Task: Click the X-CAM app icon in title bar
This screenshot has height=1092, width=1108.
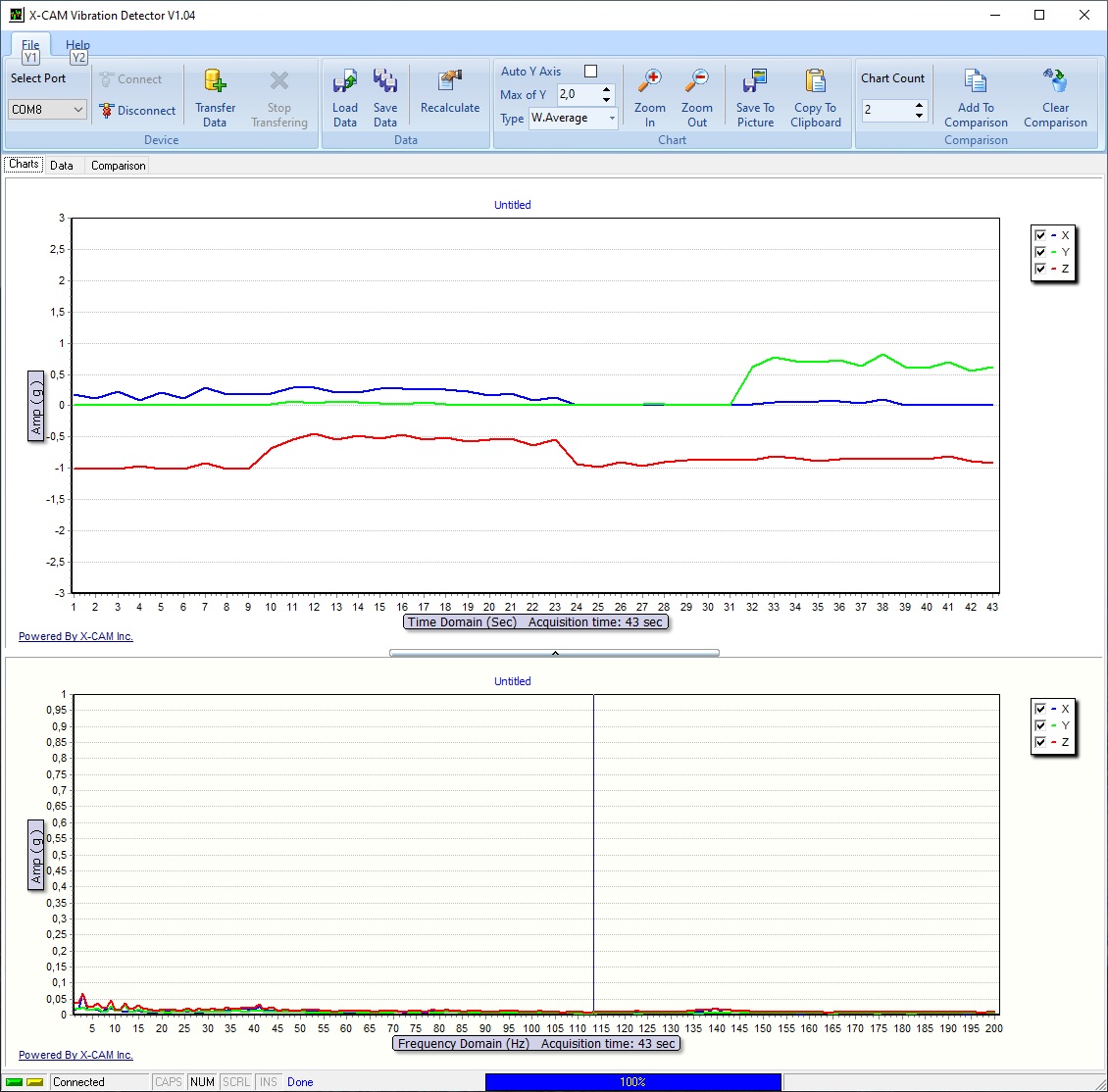Action: (x=16, y=15)
